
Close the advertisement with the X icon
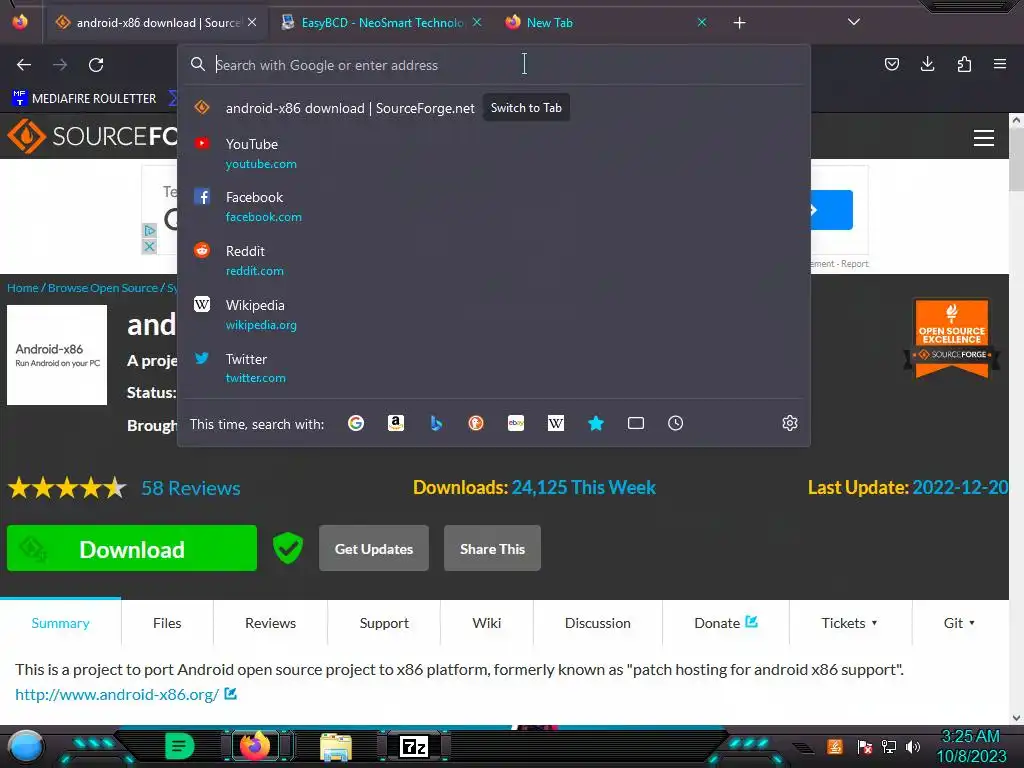point(150,246)
